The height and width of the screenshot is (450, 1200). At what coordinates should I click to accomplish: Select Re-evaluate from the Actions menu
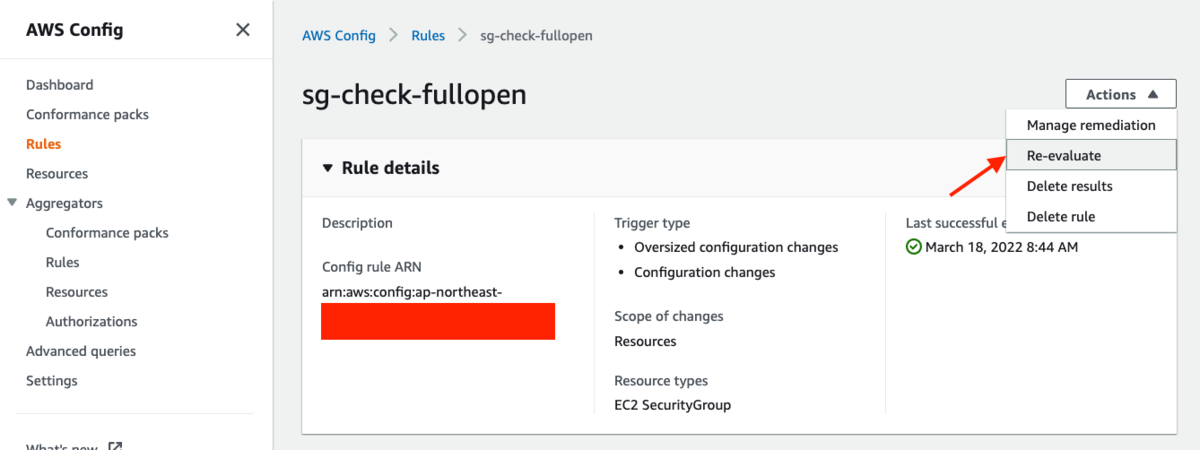[1091, 156]
